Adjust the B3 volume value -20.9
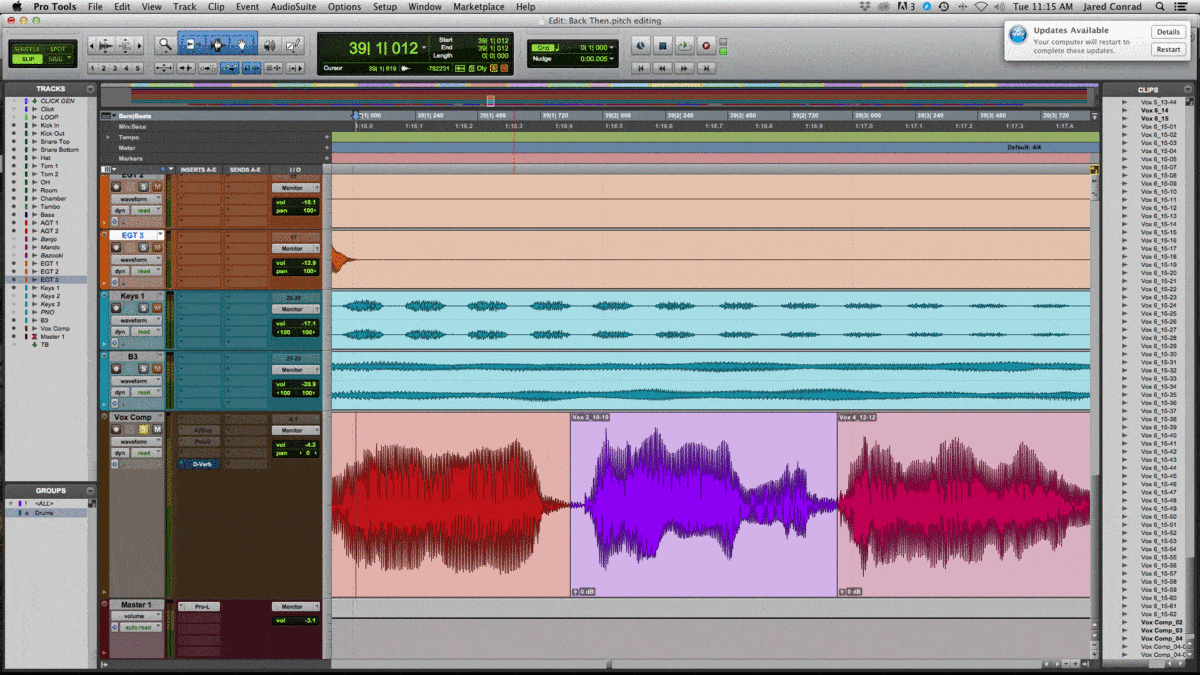 tap(309, 385)
